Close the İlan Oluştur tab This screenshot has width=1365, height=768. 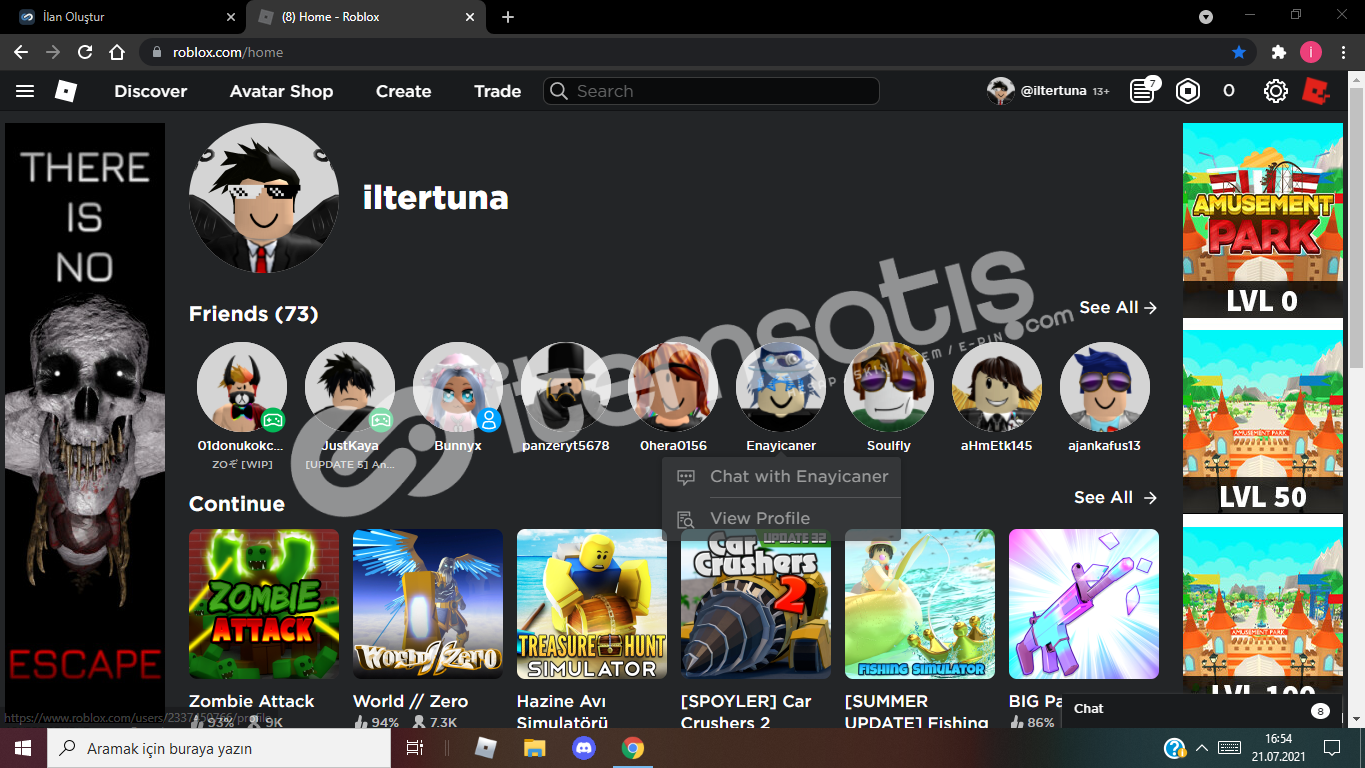click(x=231, y=17)
